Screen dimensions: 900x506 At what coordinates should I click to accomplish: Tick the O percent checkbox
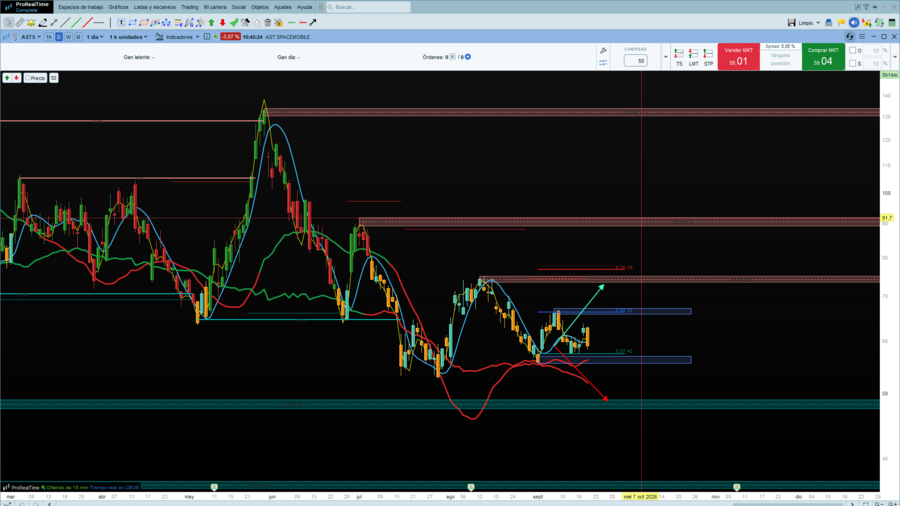click(x=853, y=50)
